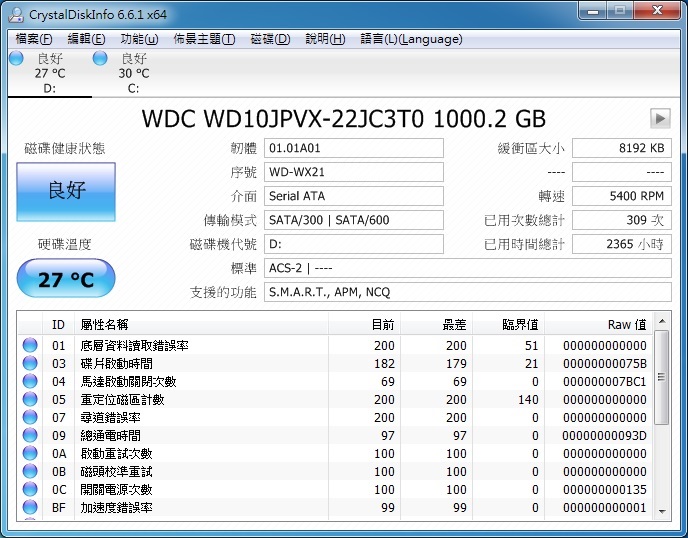Click the blue status dot for attribute 0B

[x=30, y=471]
